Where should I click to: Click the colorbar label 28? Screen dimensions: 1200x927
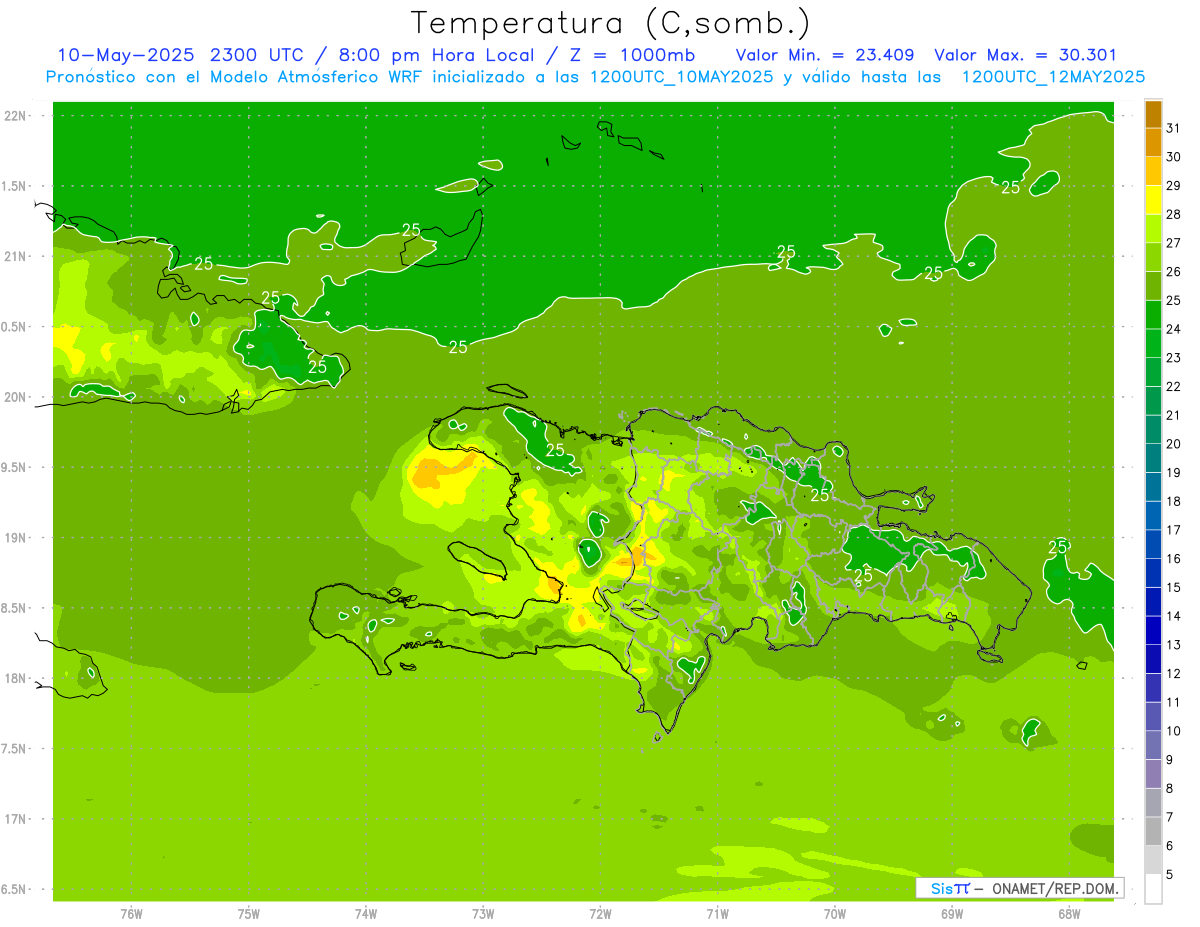tap(1173, 215)
